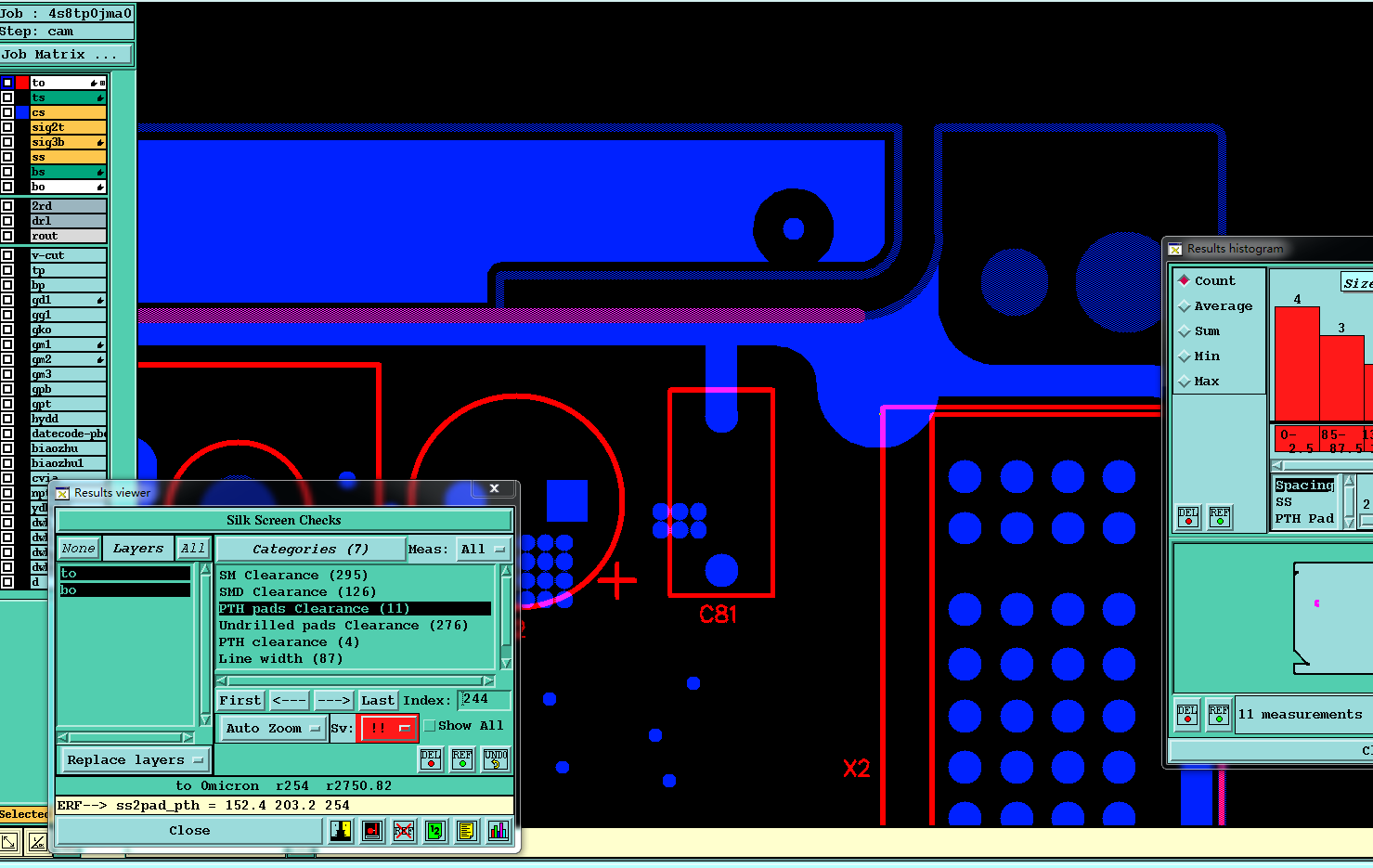Click down arrow of the layers list scrollbar
The width and height of the screenshot is (1373, 868).
pyautogui.click(x=205, y=719)
